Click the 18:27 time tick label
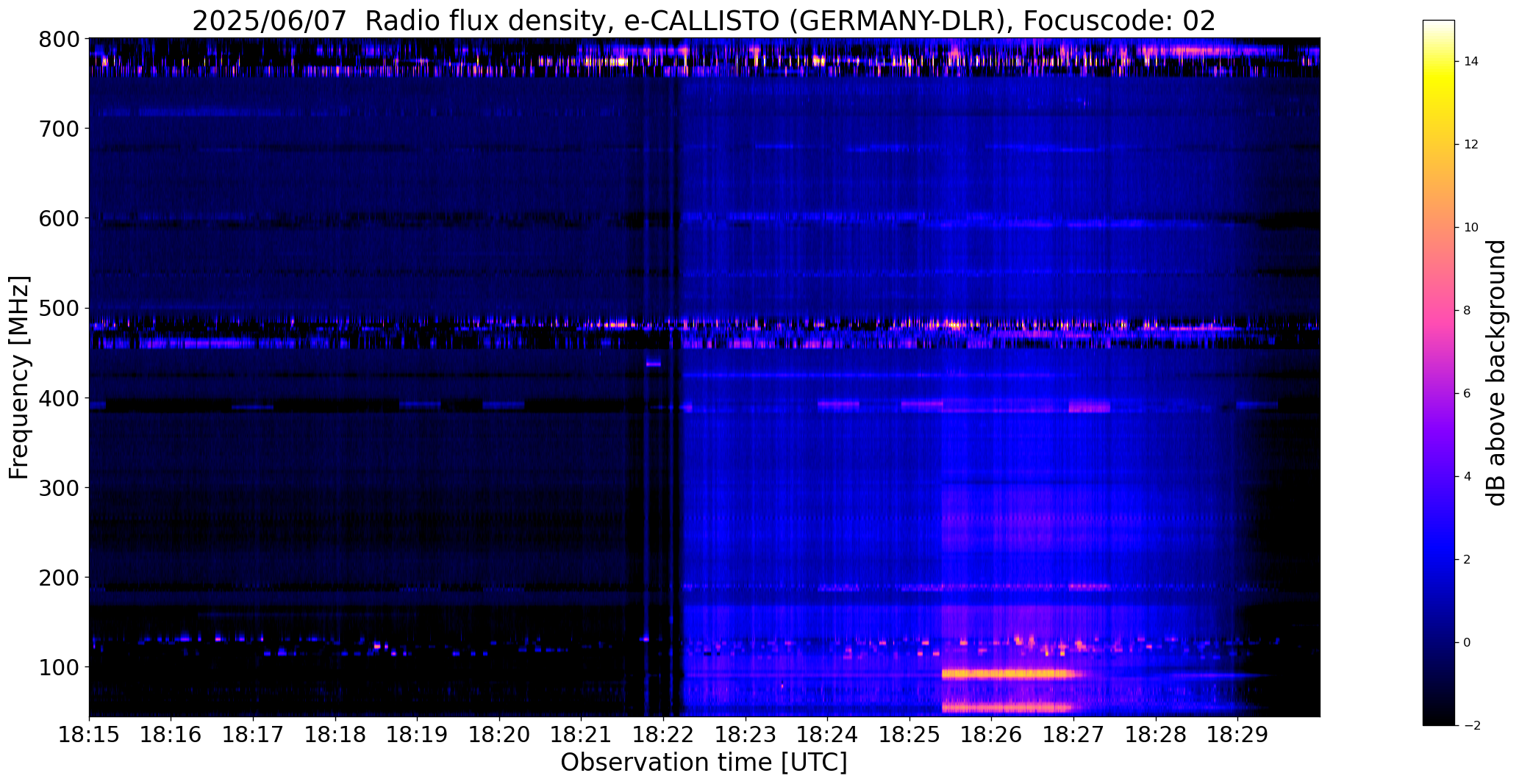1519x784 pixels. [x=1073, y=735]
